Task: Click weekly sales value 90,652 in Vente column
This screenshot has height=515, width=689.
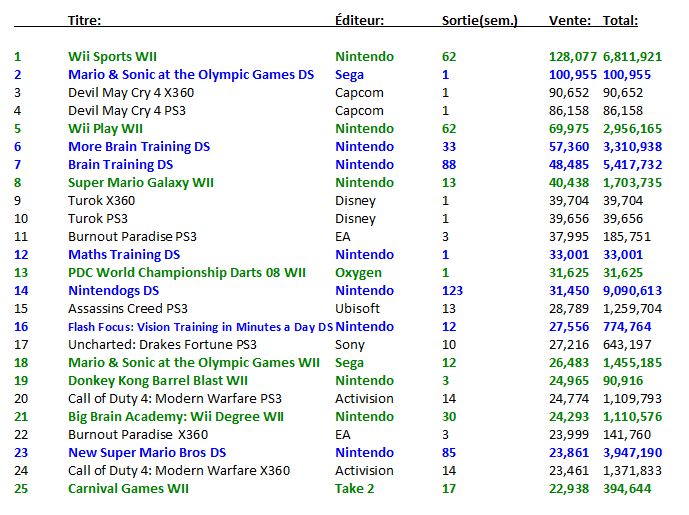Action: 569,93
